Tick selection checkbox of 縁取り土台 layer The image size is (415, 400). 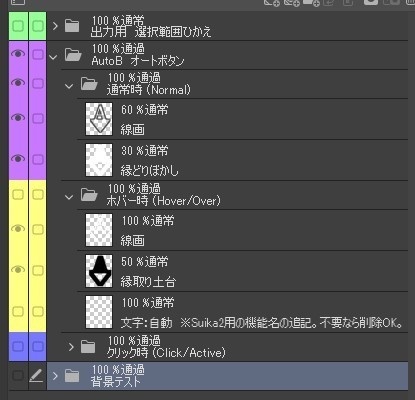38,270
